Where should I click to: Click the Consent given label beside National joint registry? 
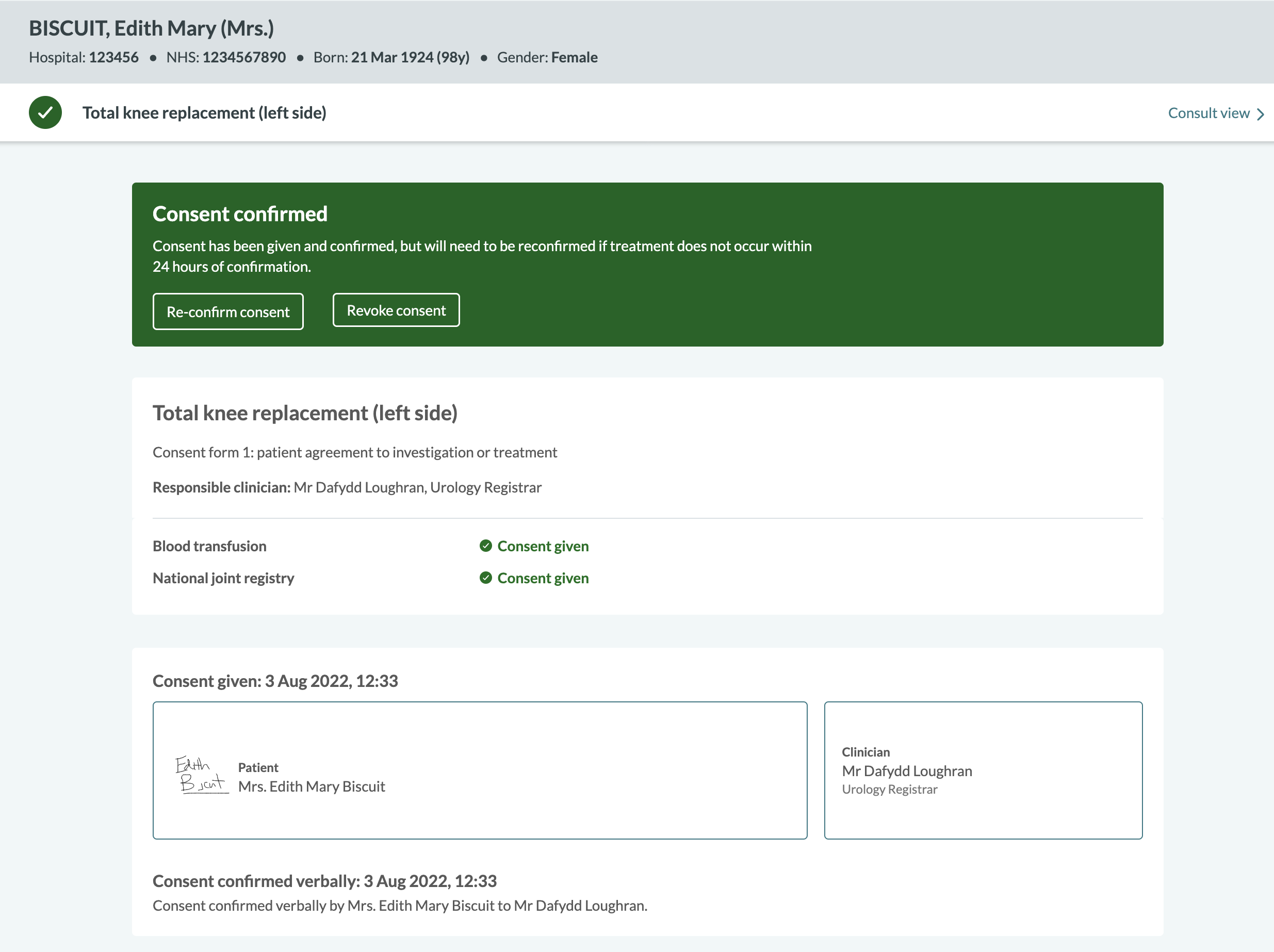543,578
